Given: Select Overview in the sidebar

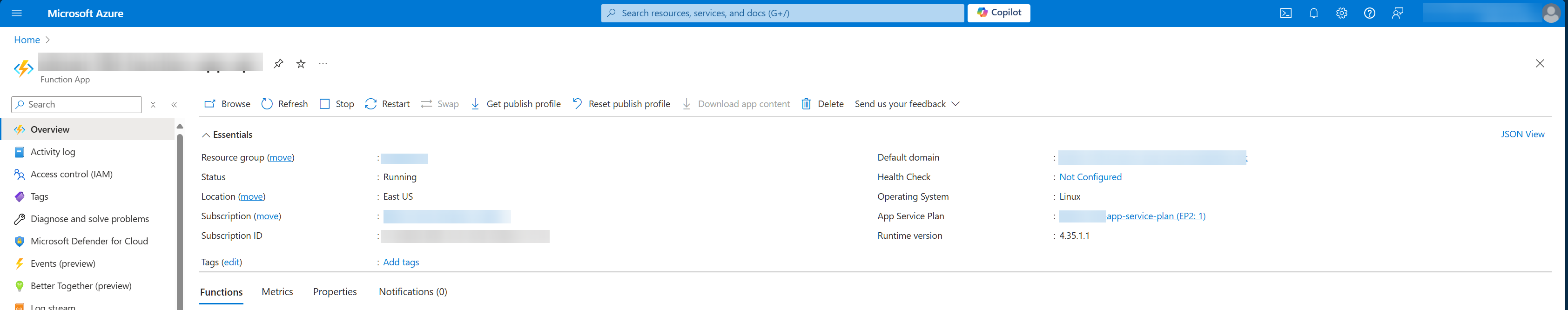Looking at the screenshot, I should [87, 129].
